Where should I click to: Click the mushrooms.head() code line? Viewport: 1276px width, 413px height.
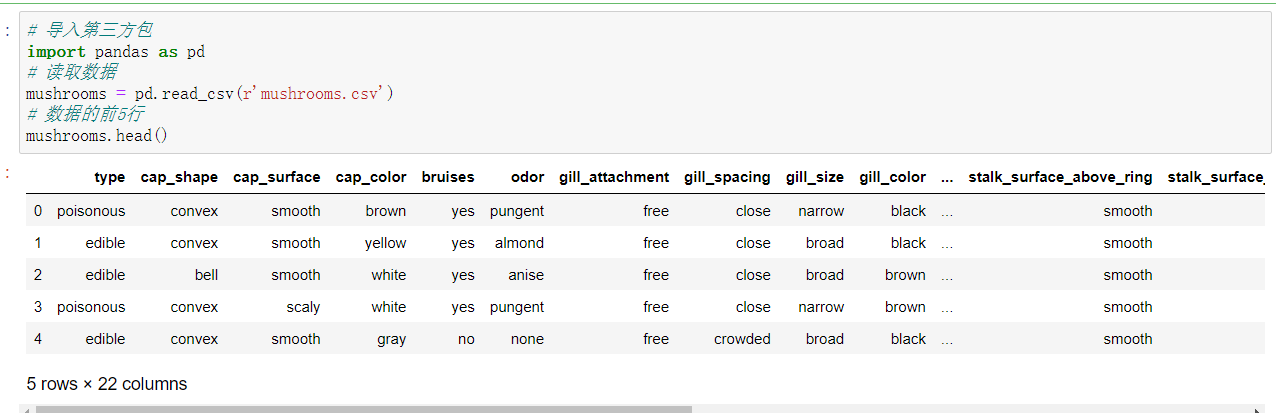97,135
